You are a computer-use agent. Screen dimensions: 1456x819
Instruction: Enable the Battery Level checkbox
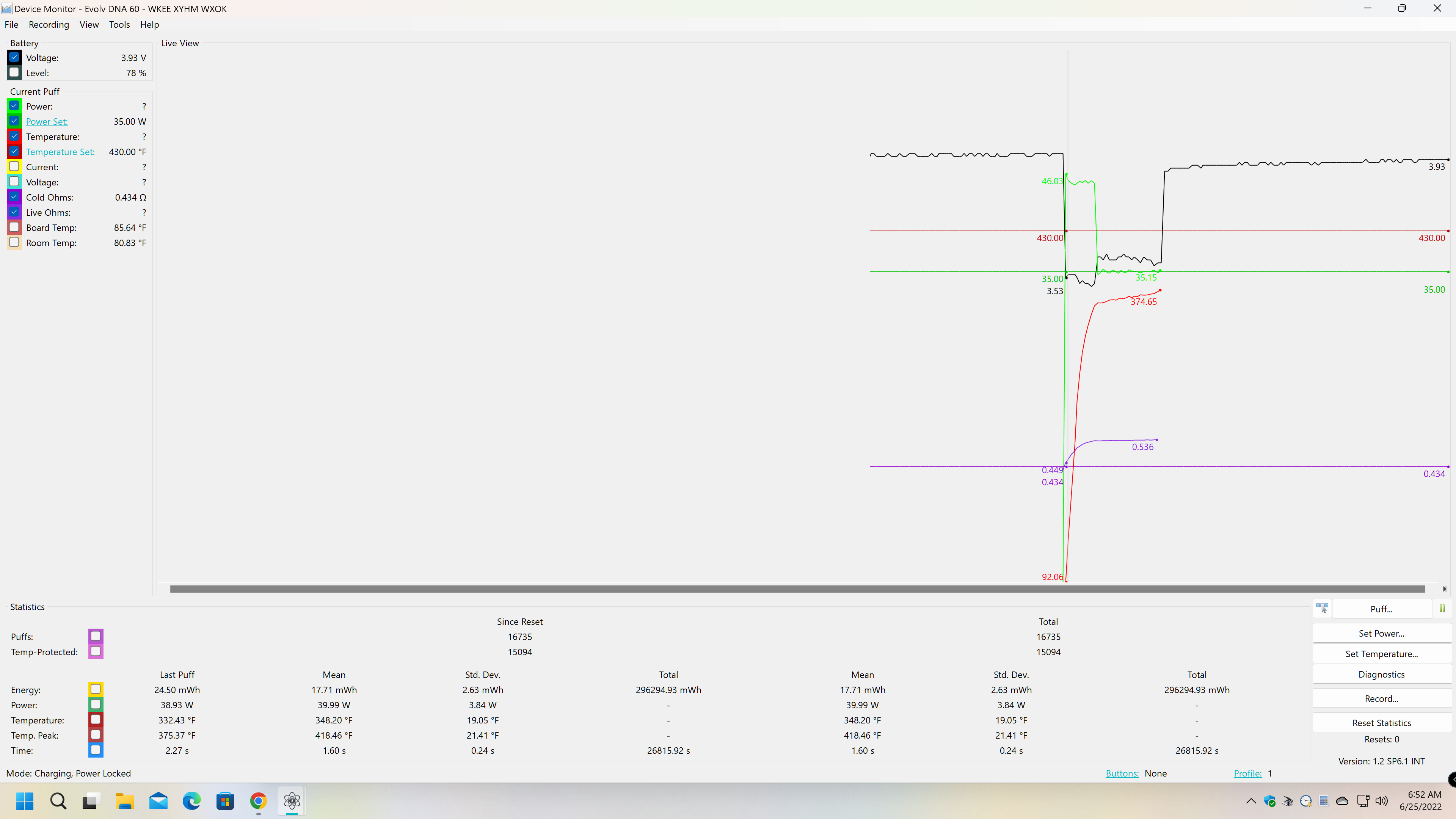pos(15,72)
